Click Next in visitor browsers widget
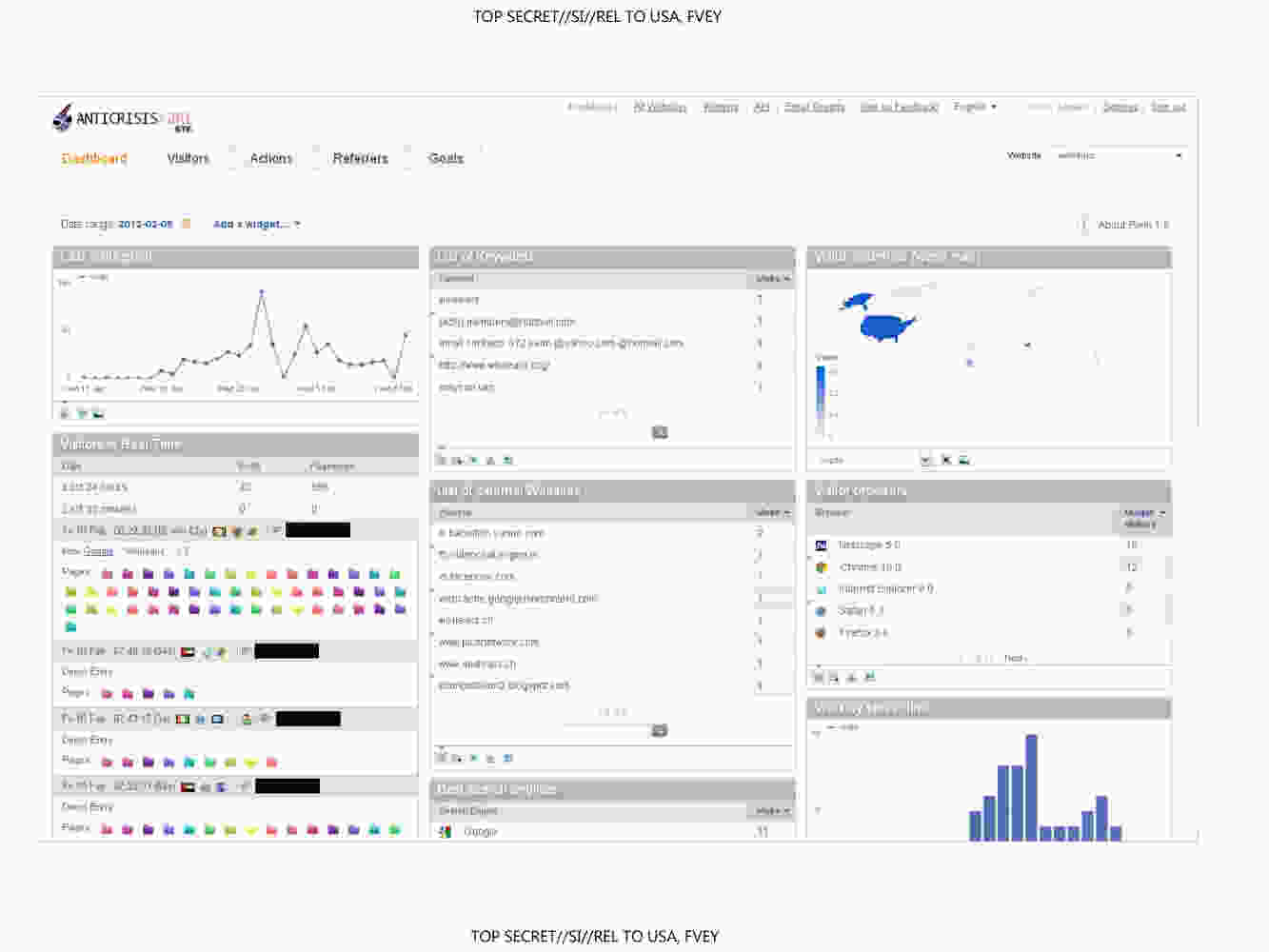 [1015, 658]
